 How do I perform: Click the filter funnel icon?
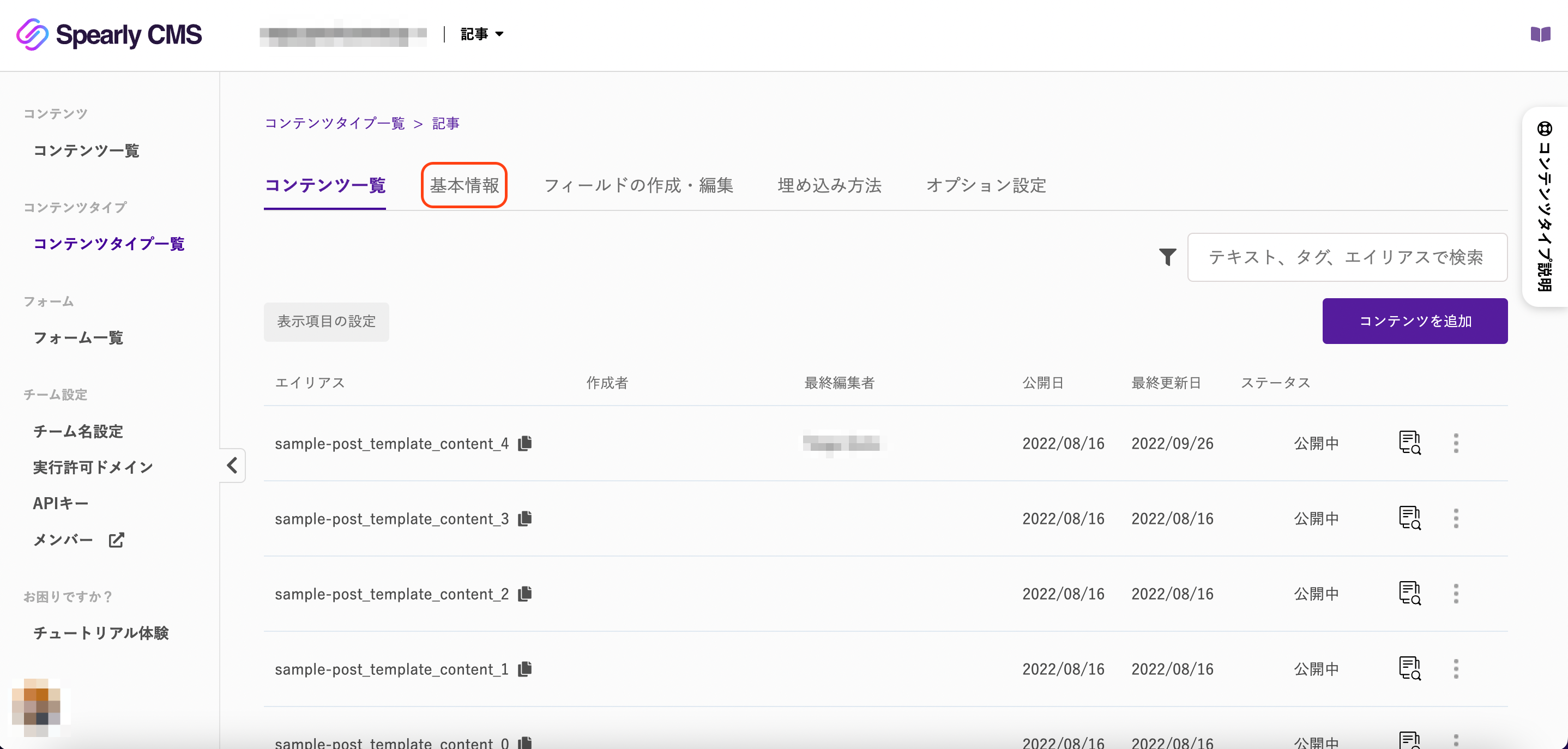[1167, 257]
